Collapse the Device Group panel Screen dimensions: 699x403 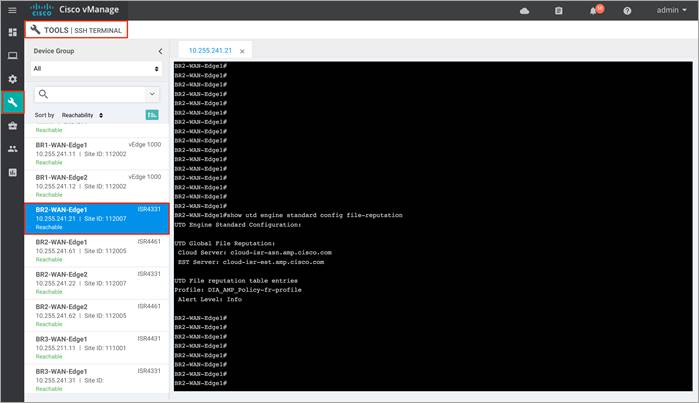[160, 51]
